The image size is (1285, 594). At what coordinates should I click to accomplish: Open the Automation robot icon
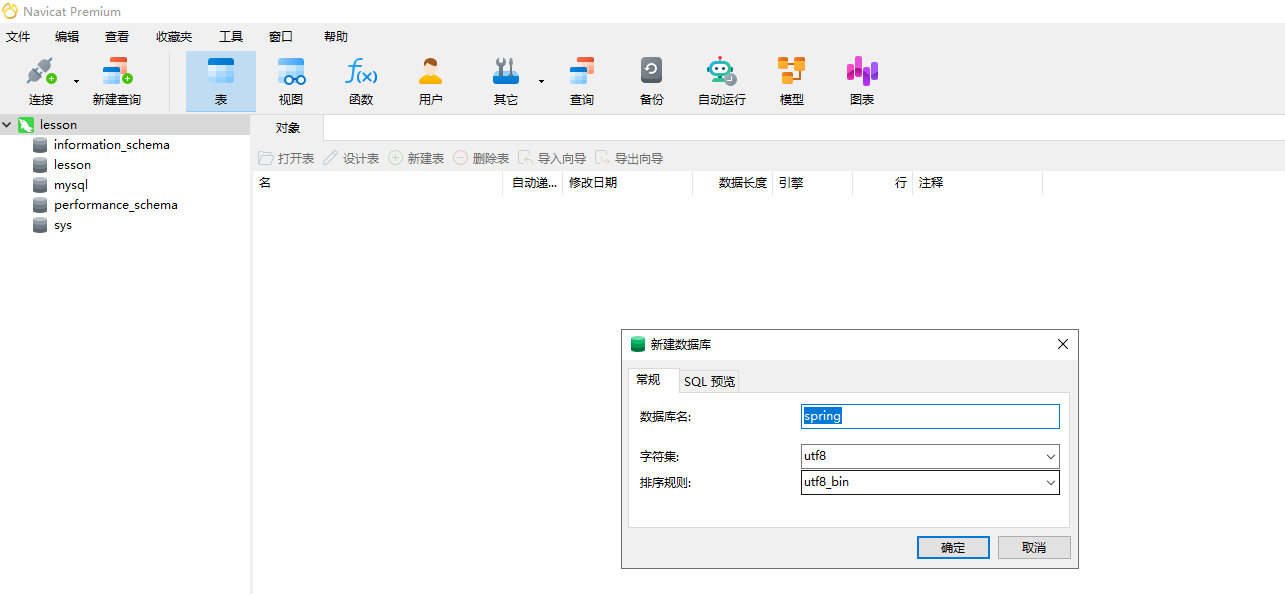point(722,81)
